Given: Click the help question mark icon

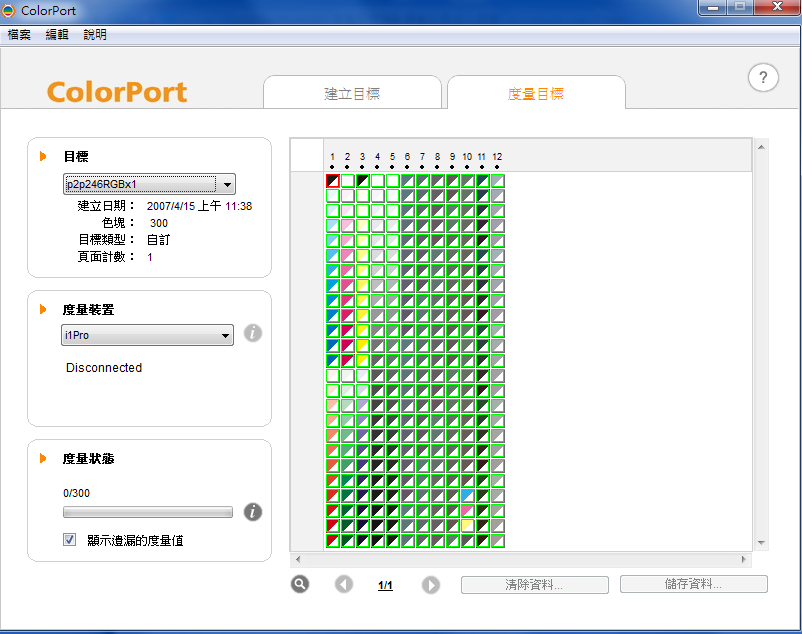Looking at the screenshot, I should [x=763, y=78].
